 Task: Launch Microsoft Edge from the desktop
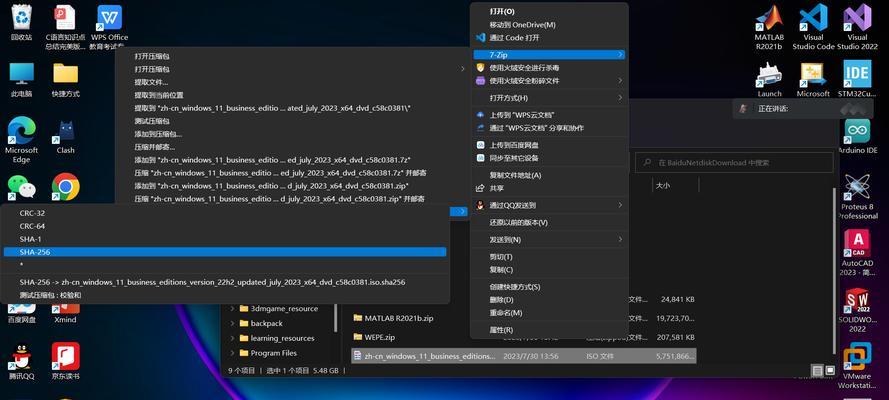click(x=22, y=139)
